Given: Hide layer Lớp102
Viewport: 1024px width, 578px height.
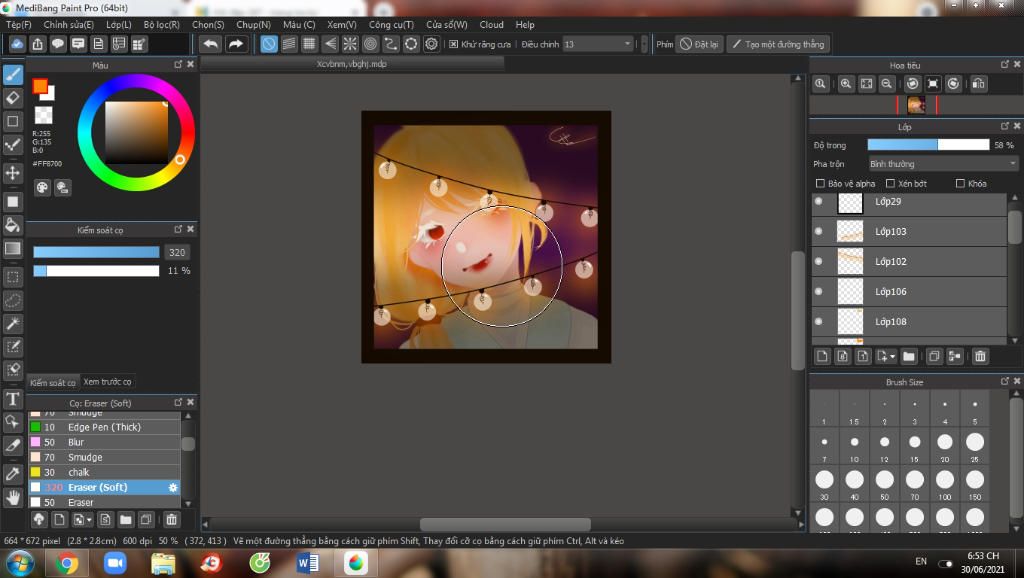Looking at the screenshot, I should click(819, 261).
